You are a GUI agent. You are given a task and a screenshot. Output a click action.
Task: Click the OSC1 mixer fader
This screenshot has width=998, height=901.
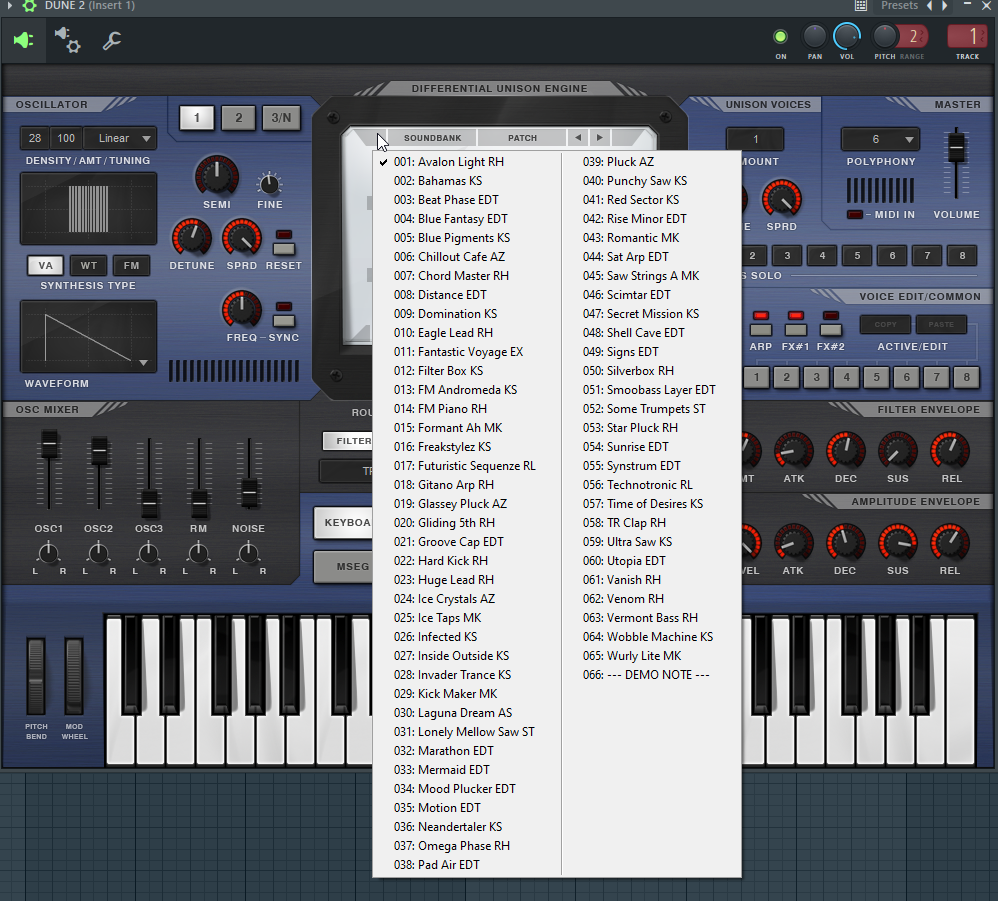pos(49,444)
